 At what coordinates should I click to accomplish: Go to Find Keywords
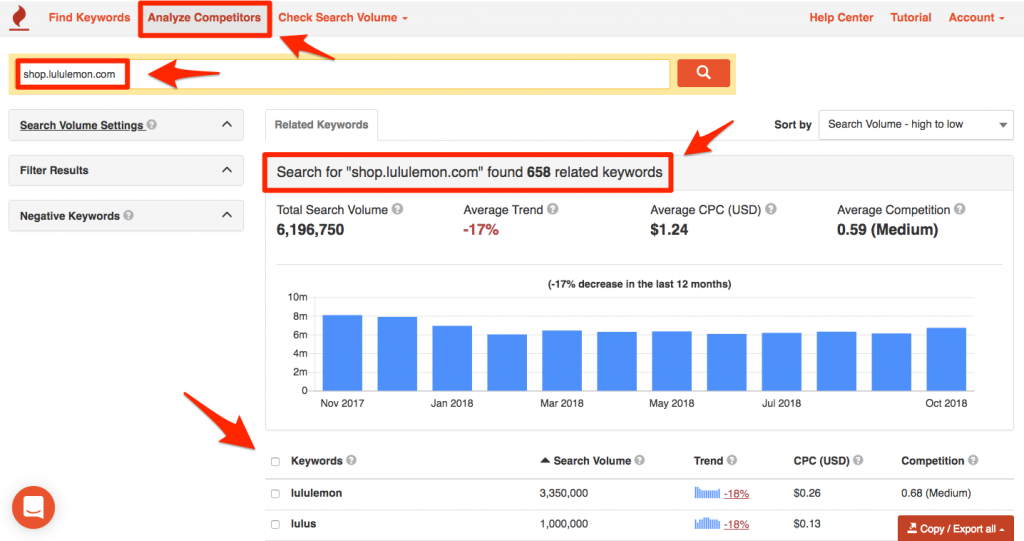tap(89, 18)
